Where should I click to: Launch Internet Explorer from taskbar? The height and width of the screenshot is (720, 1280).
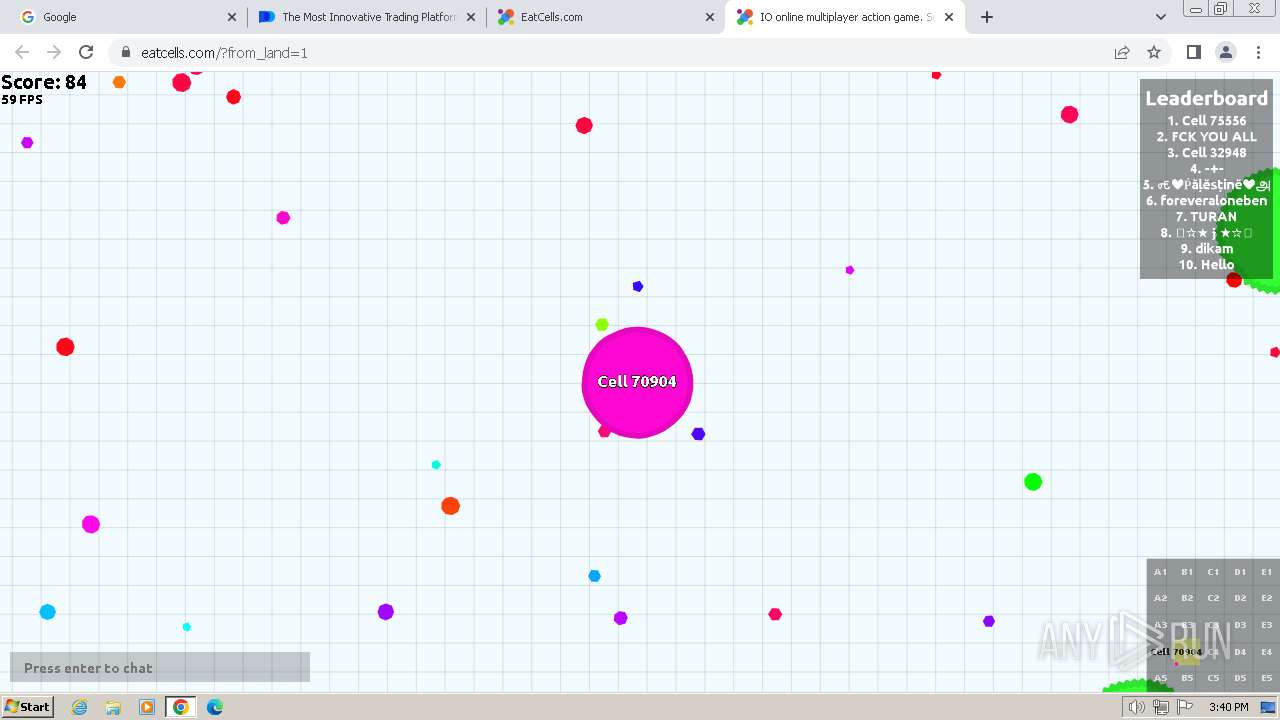coord(80,707)
